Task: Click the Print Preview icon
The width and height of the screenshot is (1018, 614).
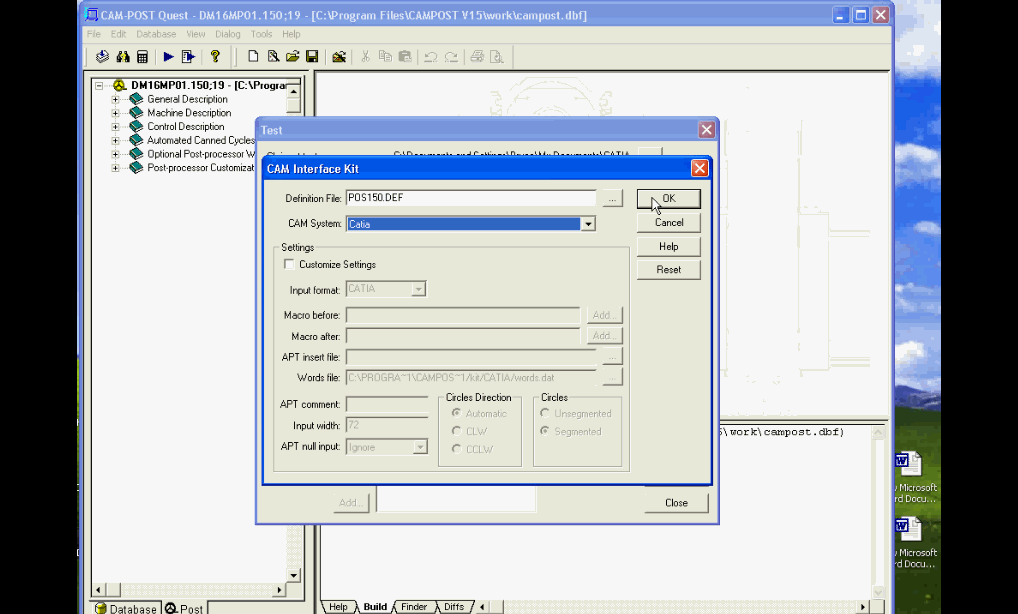Action: pyautogui.click(x=497, y=56)
